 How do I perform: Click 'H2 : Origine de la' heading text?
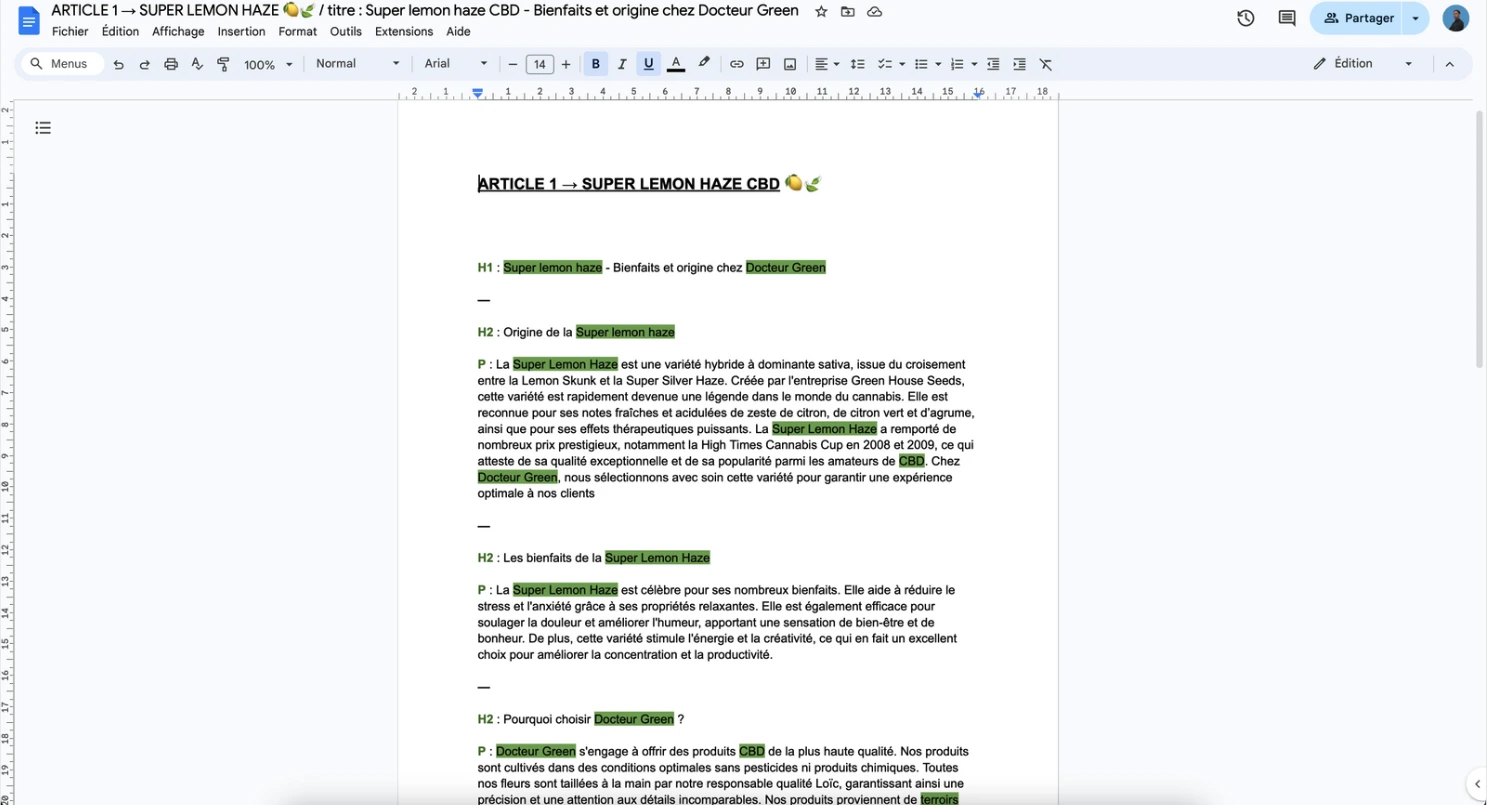525,332
